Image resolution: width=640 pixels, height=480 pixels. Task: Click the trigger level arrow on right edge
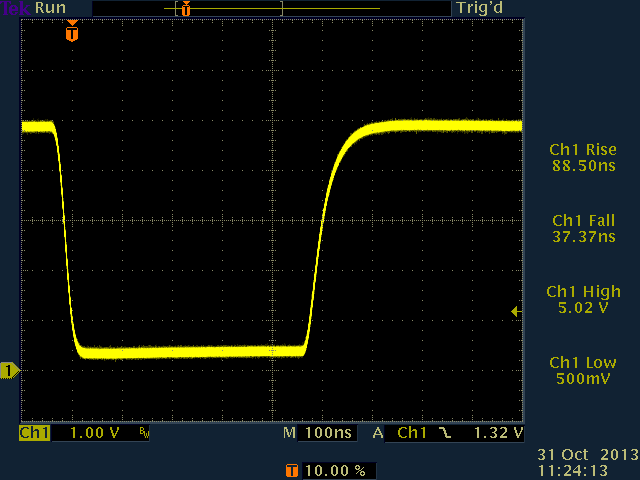[x=516, y=312]
